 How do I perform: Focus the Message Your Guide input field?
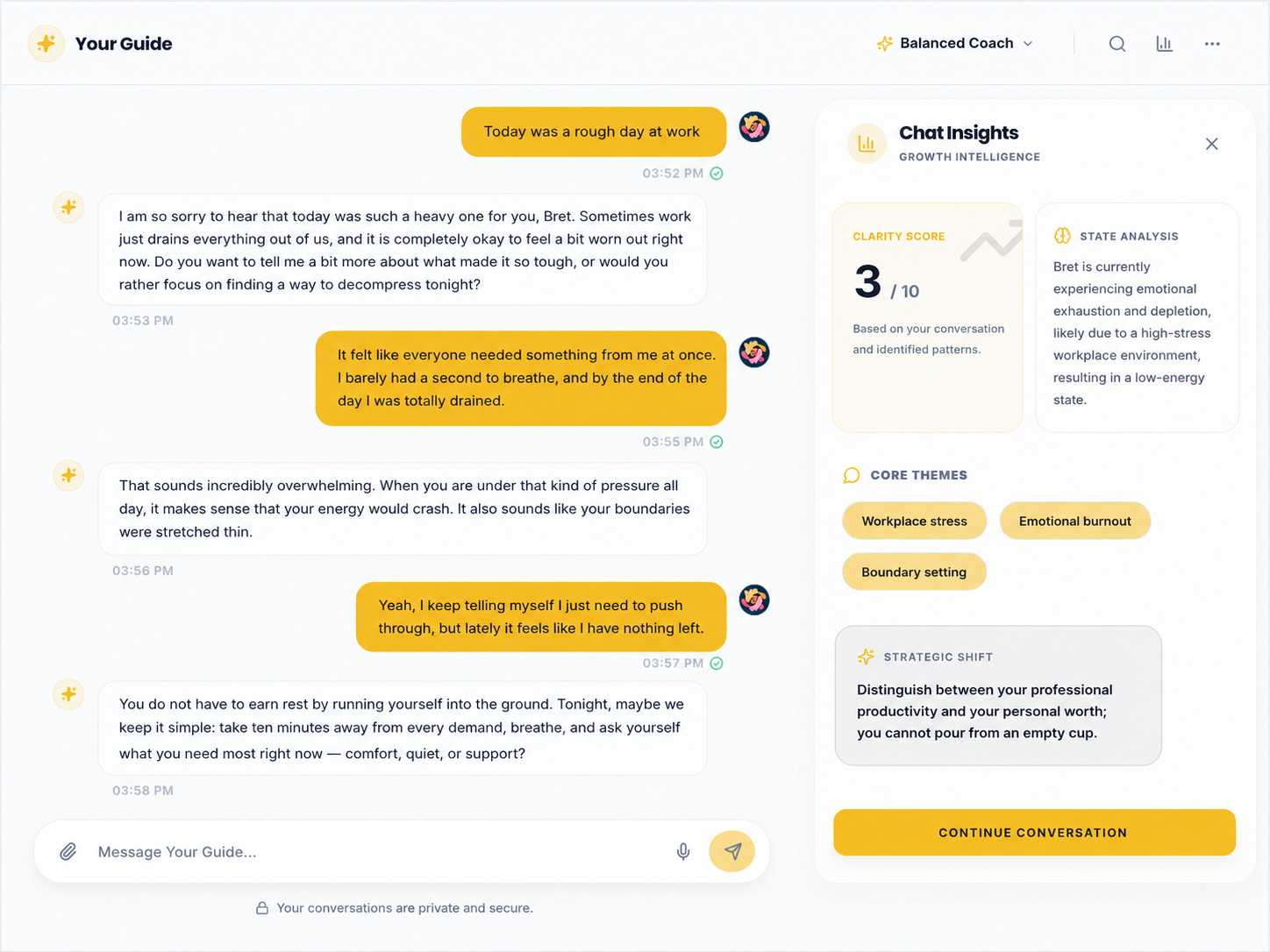point(377,851)
